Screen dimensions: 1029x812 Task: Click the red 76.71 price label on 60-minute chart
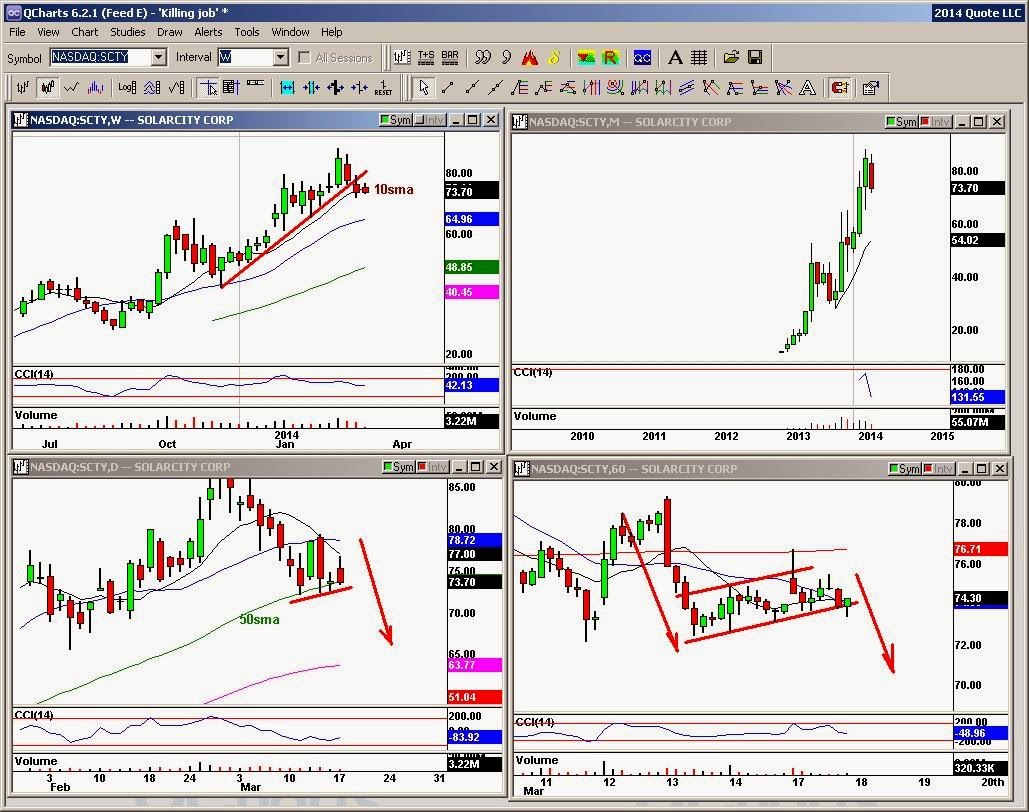[980, 549]
